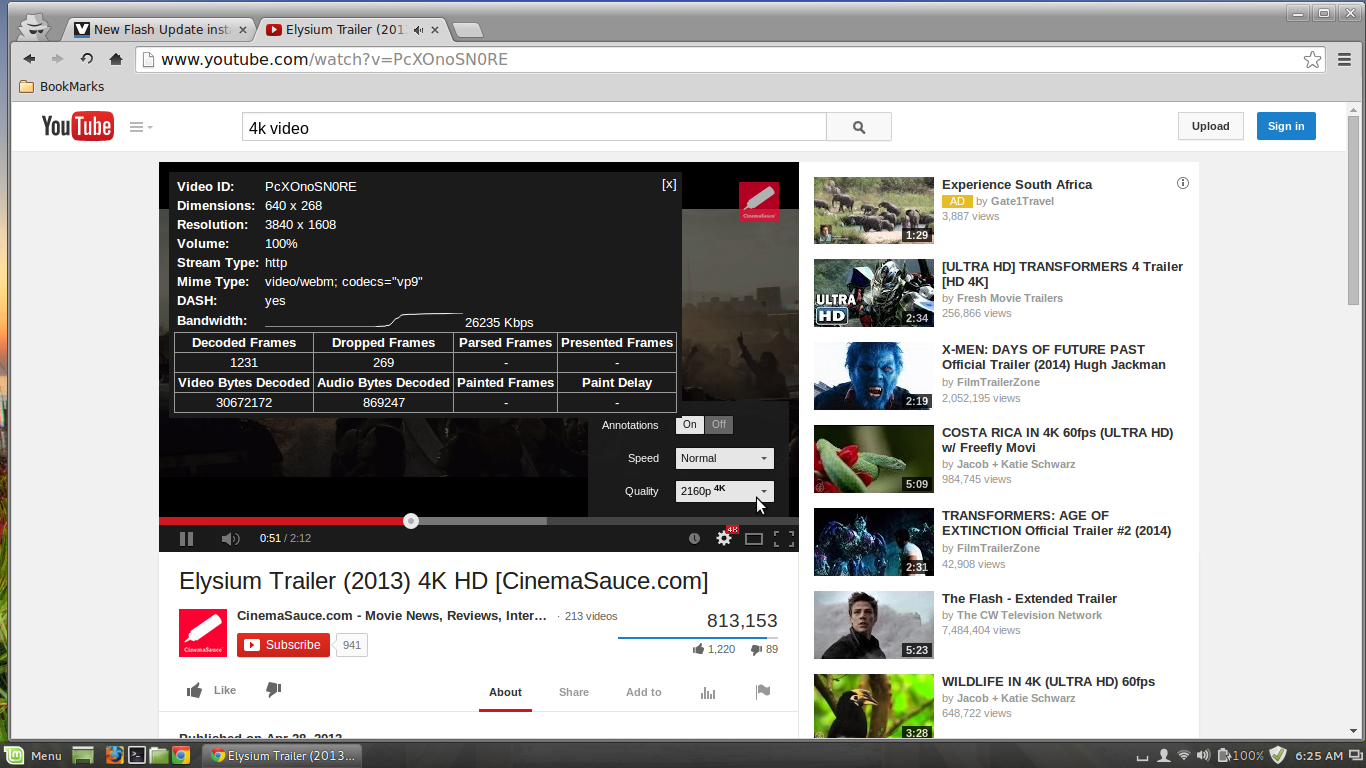Click the CinemaSauce channel avatar
The height and width of the screenshot is (768, 1366).
coord(203,632)
